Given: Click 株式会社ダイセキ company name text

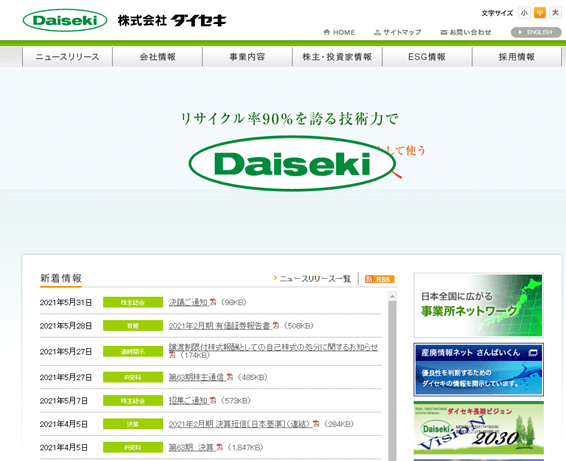Looking at the screenshot, I should pos(172,21).
